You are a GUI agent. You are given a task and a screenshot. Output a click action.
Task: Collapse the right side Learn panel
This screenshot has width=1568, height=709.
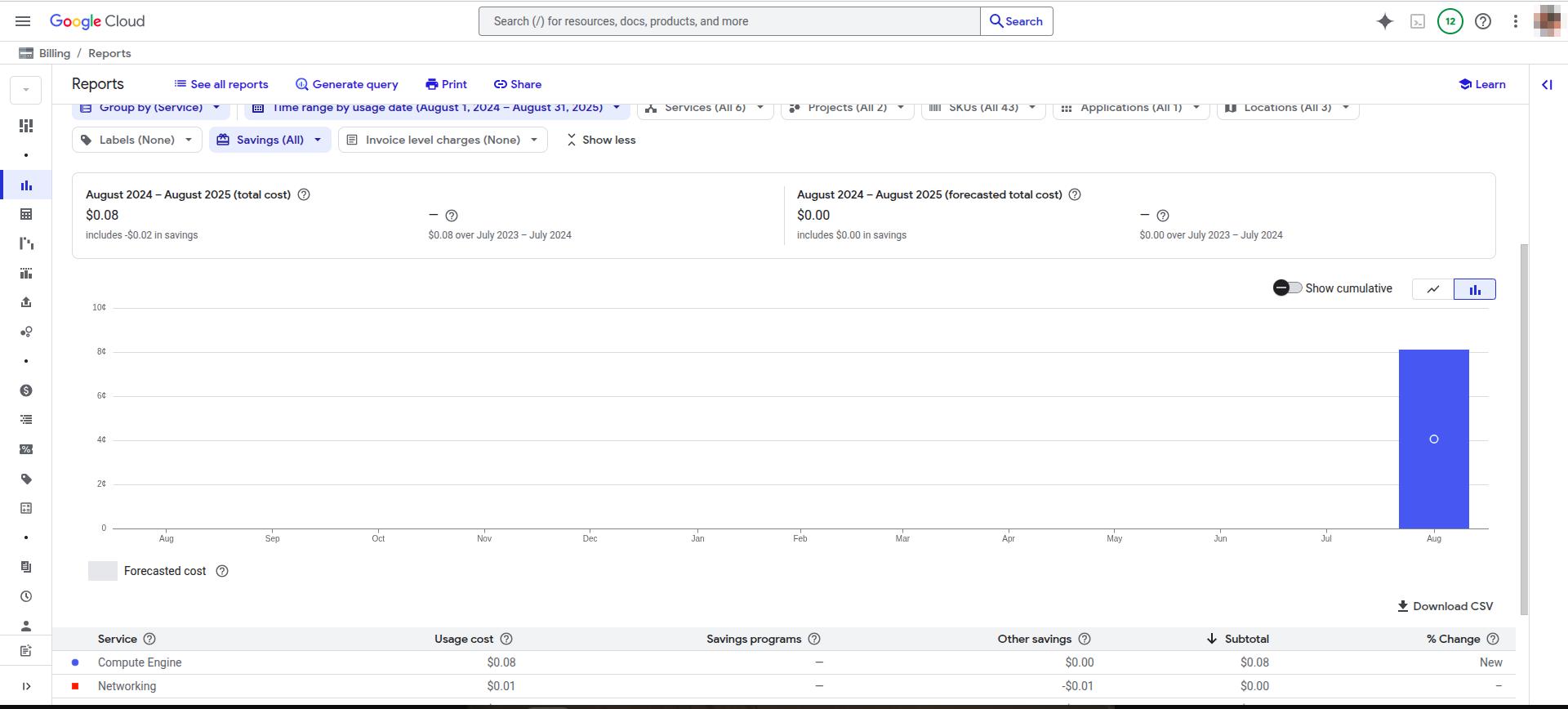tap(1547, 84)
